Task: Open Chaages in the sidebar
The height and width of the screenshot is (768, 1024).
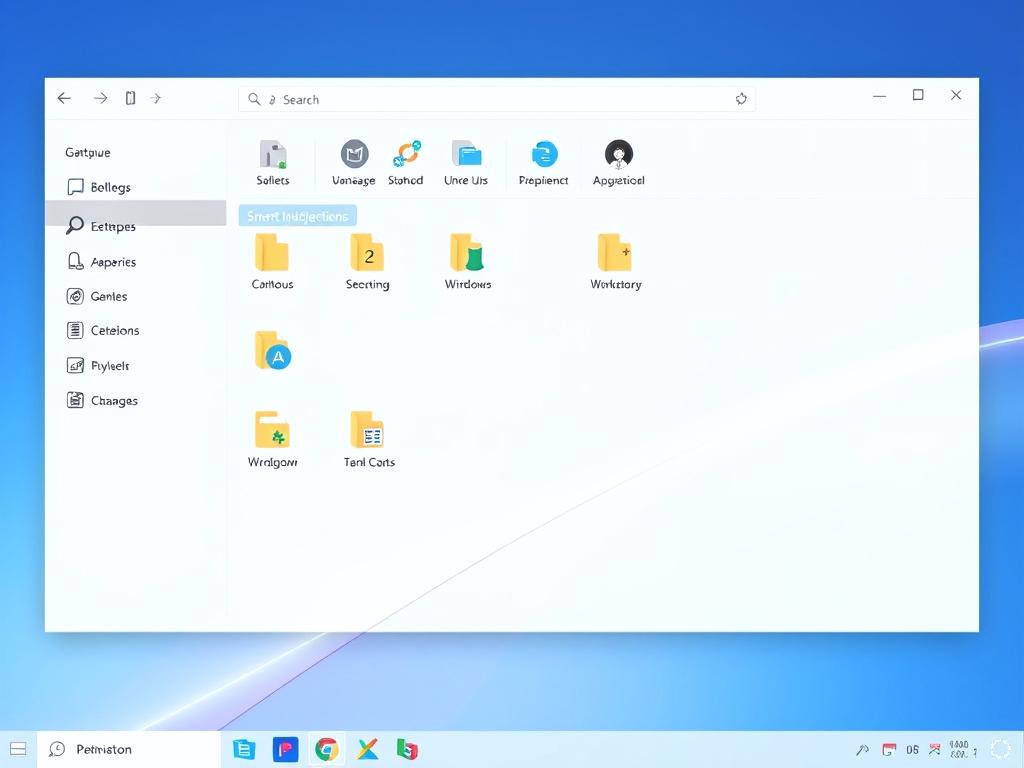Action: tap(114, 401)
